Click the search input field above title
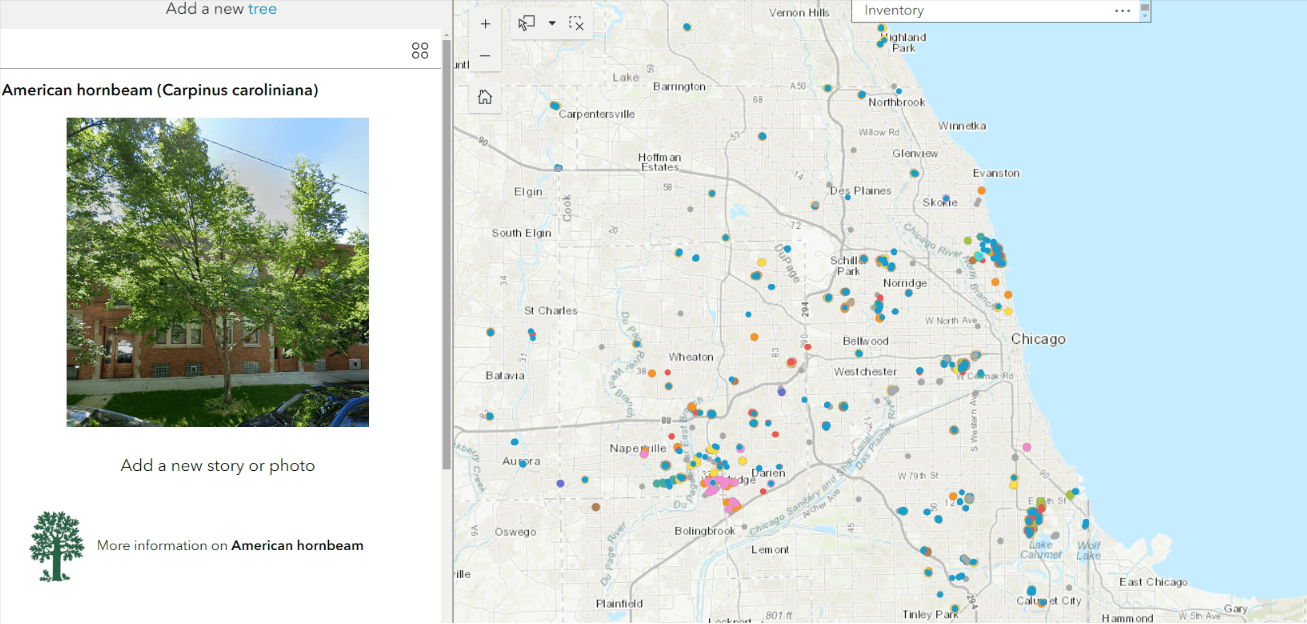Viewport: 1307px width, 624px height. (200, 50)
